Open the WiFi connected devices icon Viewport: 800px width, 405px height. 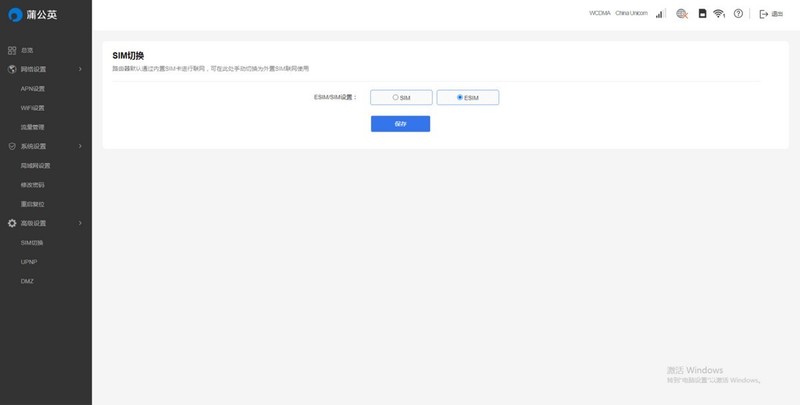[x=719, y=14]
